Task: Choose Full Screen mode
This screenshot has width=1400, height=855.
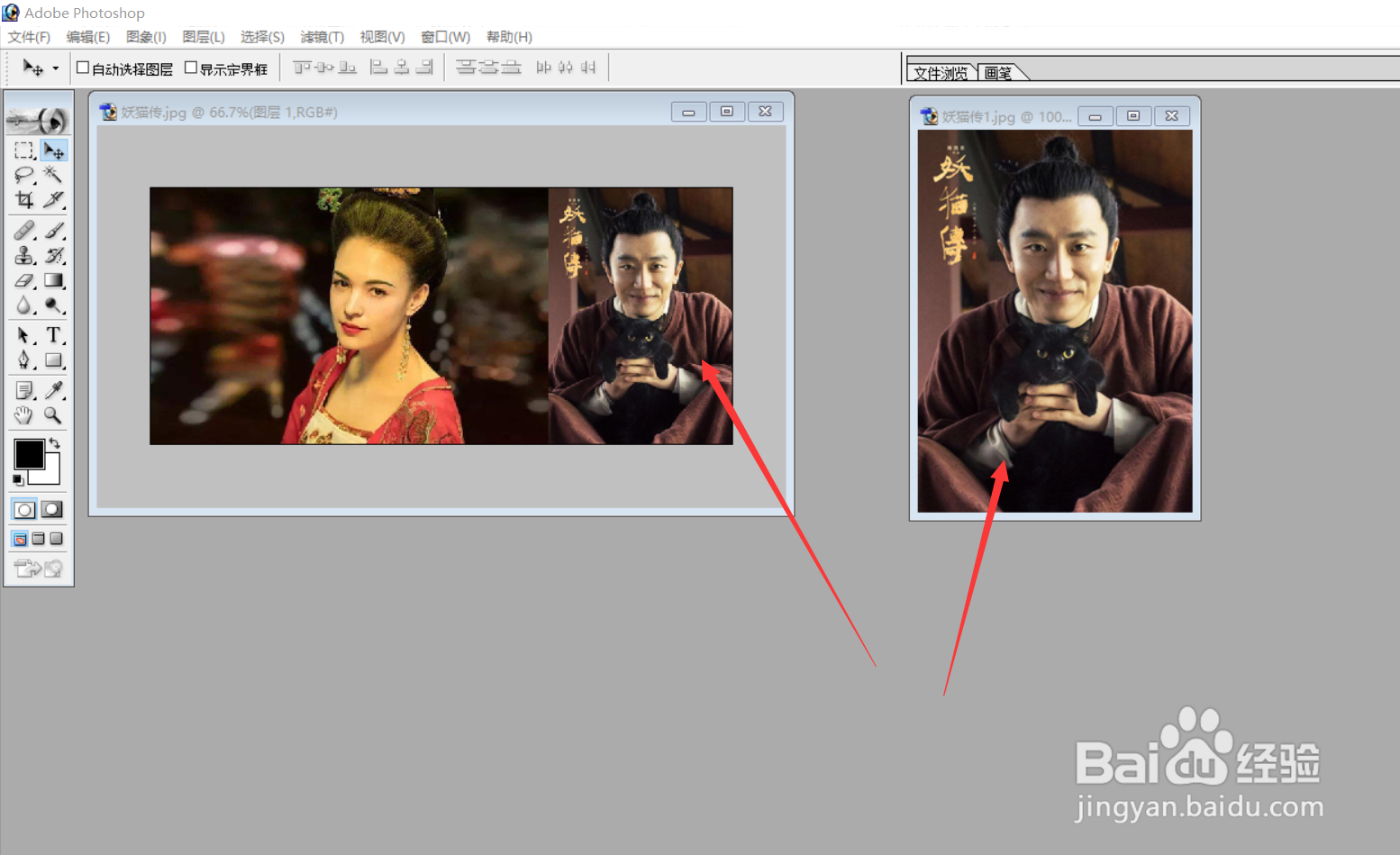Action: (56, 539)
